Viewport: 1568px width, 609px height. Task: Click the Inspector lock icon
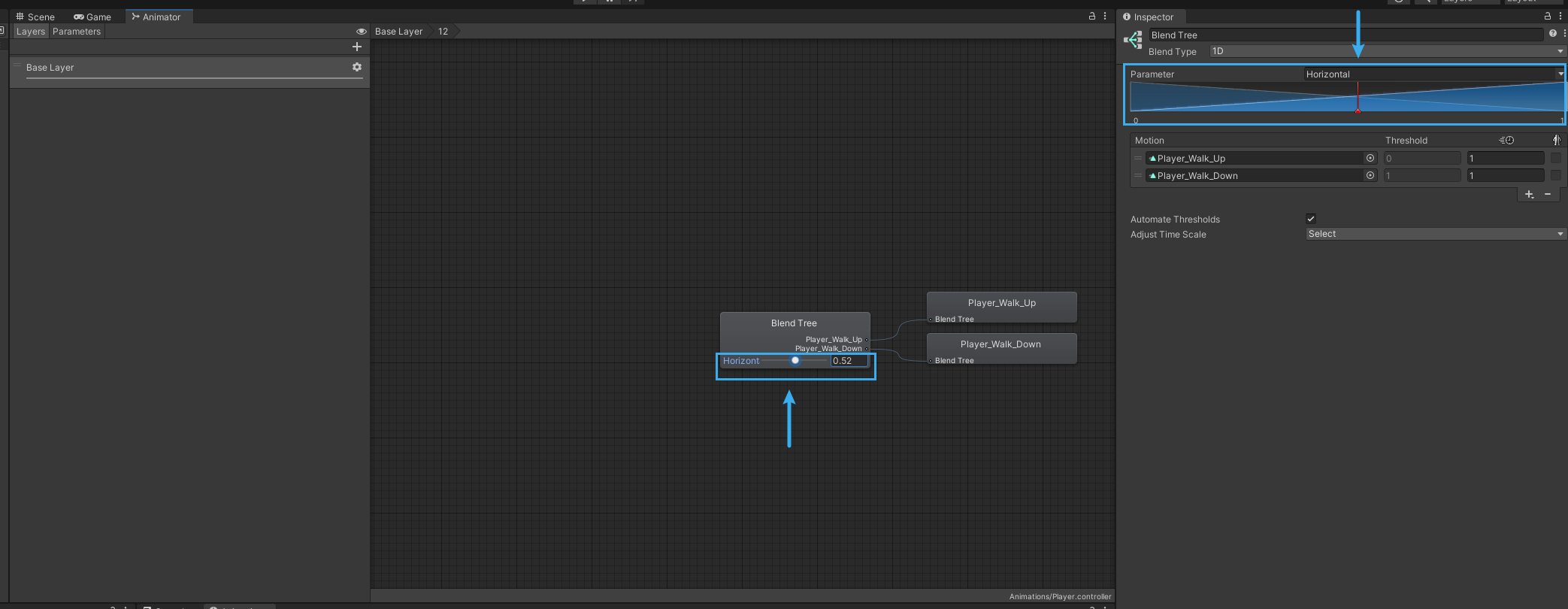1547,17
